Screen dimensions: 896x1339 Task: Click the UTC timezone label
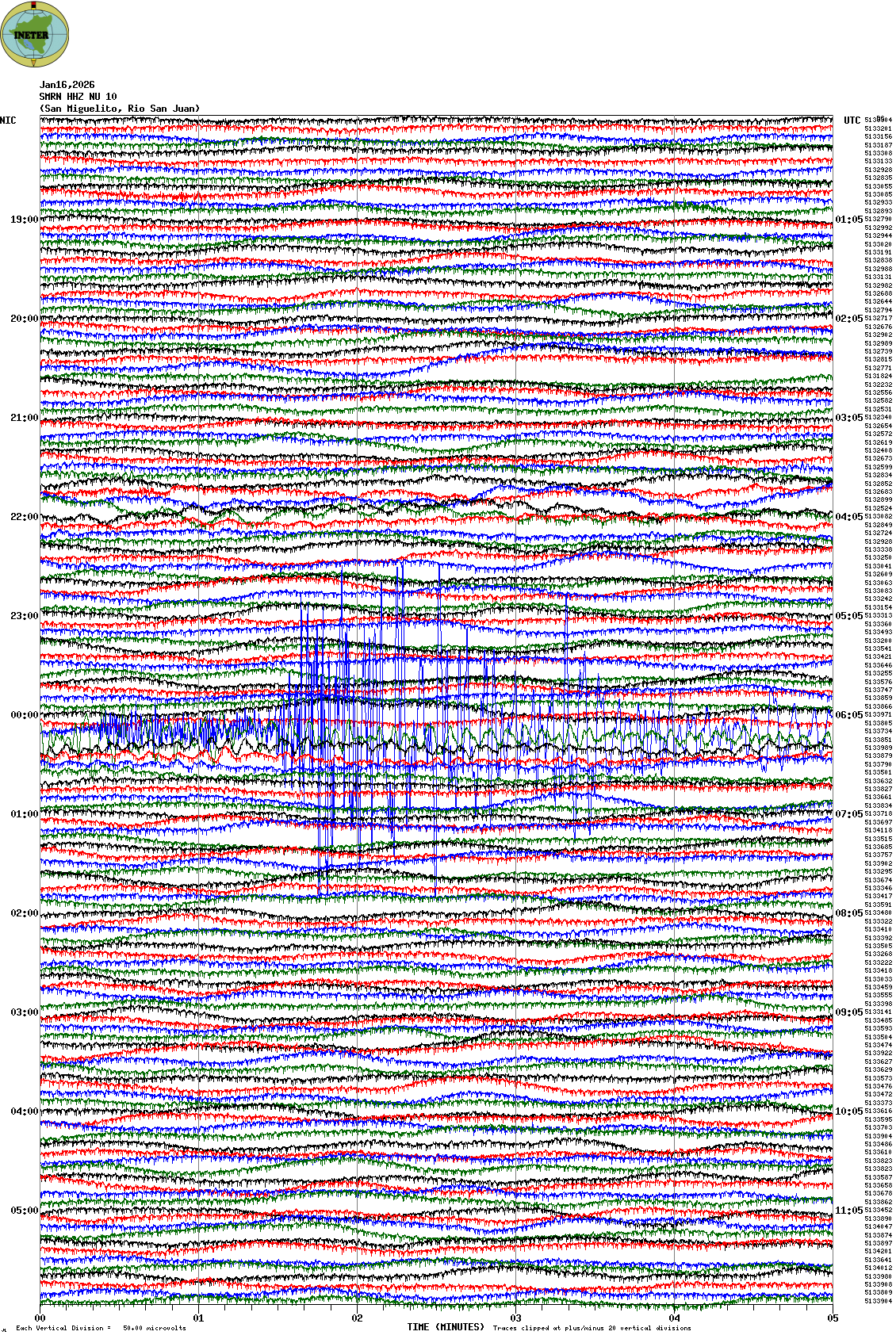pyautogui.click(x=852, y=121)
